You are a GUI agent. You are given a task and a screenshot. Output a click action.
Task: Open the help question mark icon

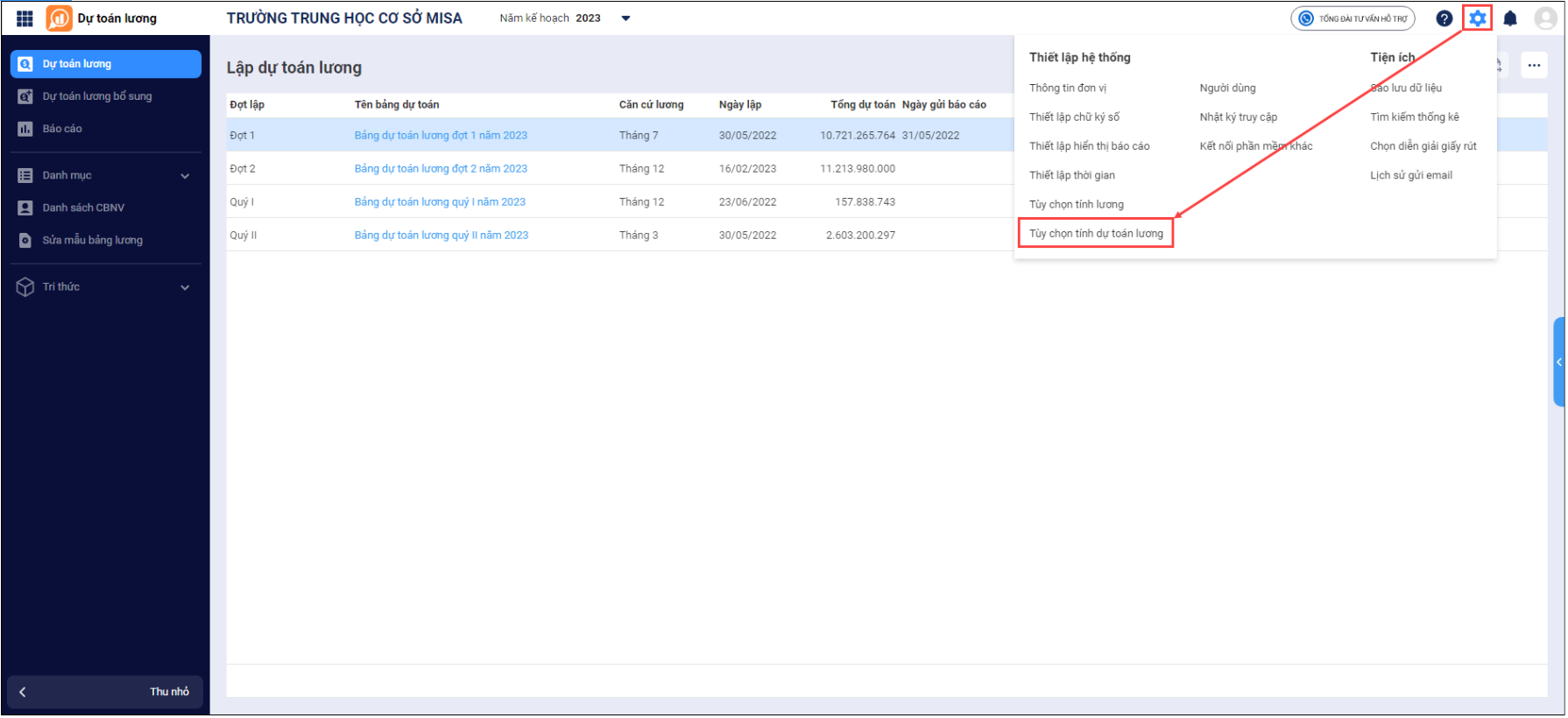(1444, 18)
